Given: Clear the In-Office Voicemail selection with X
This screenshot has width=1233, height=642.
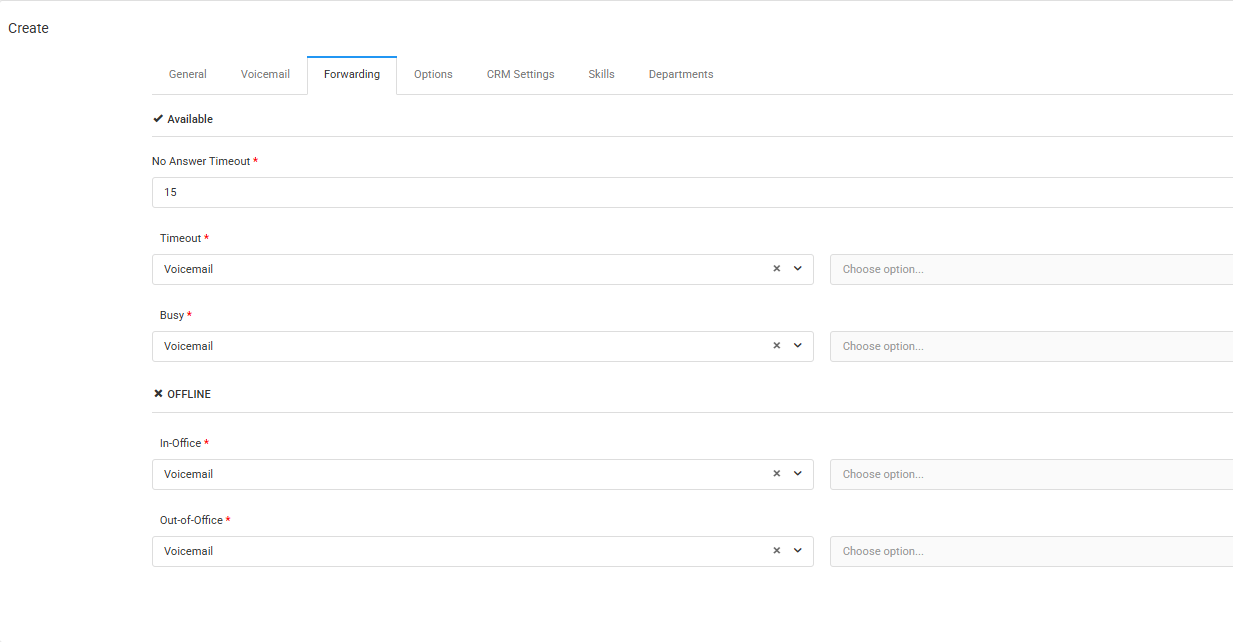Looking at the screenshot, I should 776,474.
